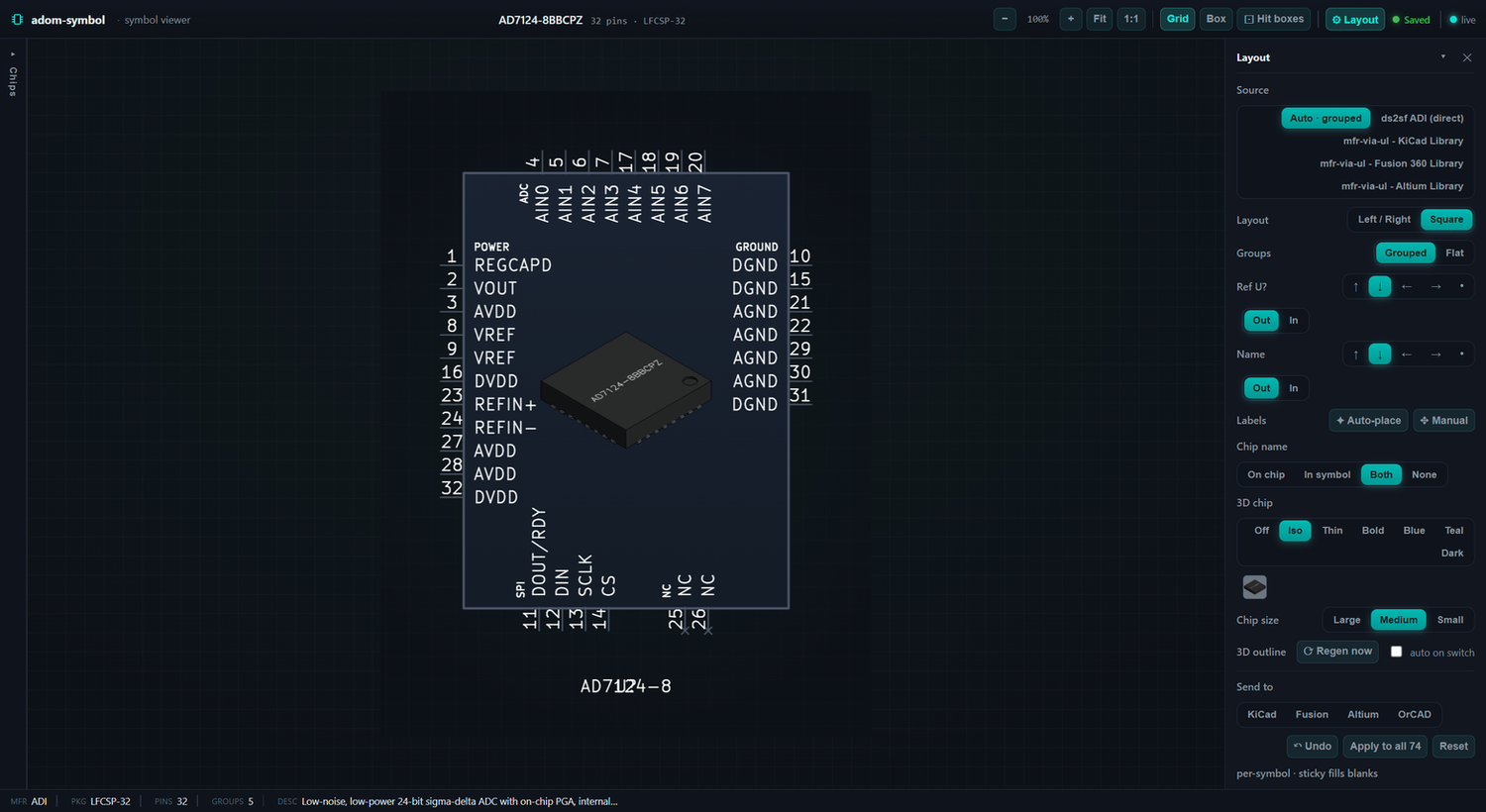1486x812 pixels.
Task: Set Name position to center dot
Action: click(x=1461, y=355)
